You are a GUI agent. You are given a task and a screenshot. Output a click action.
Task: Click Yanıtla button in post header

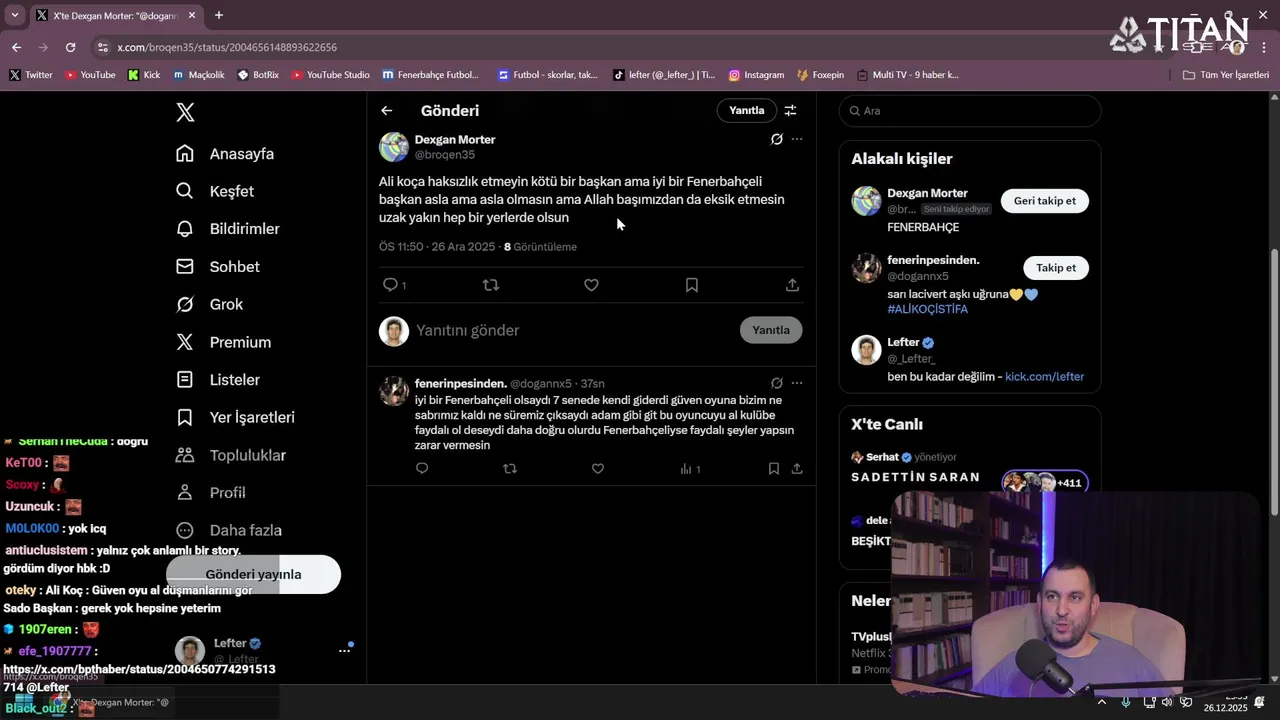click(746, 111)
